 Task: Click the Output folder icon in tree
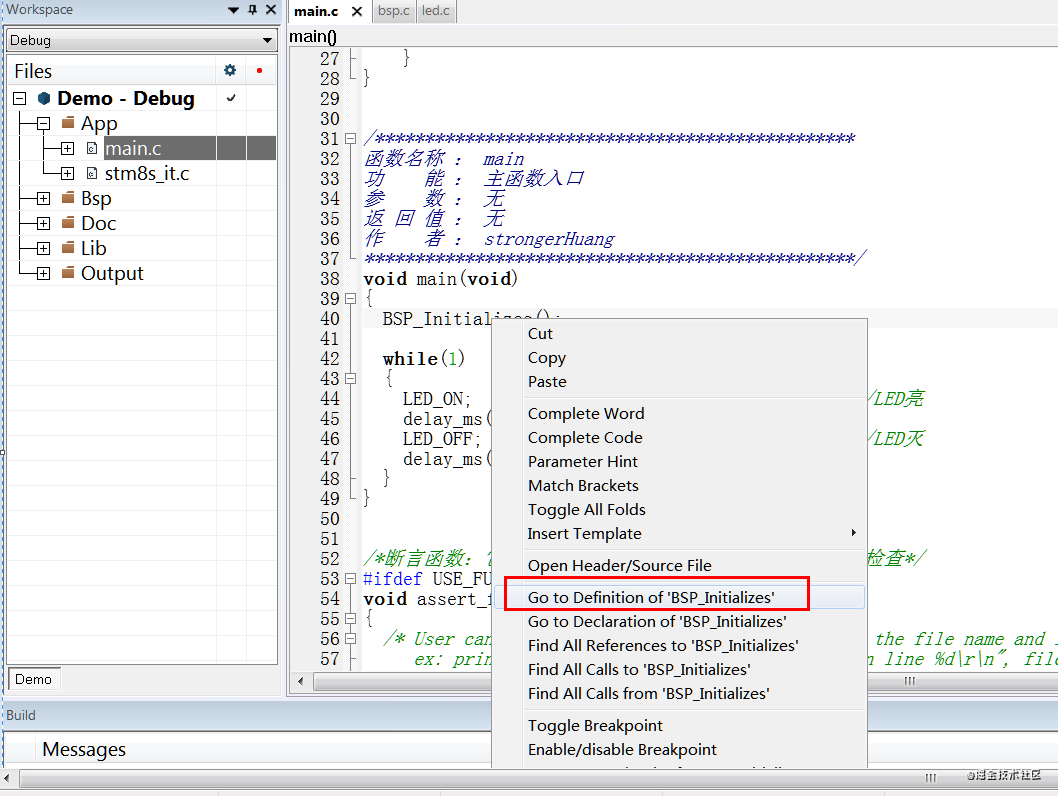pos(68,273)
